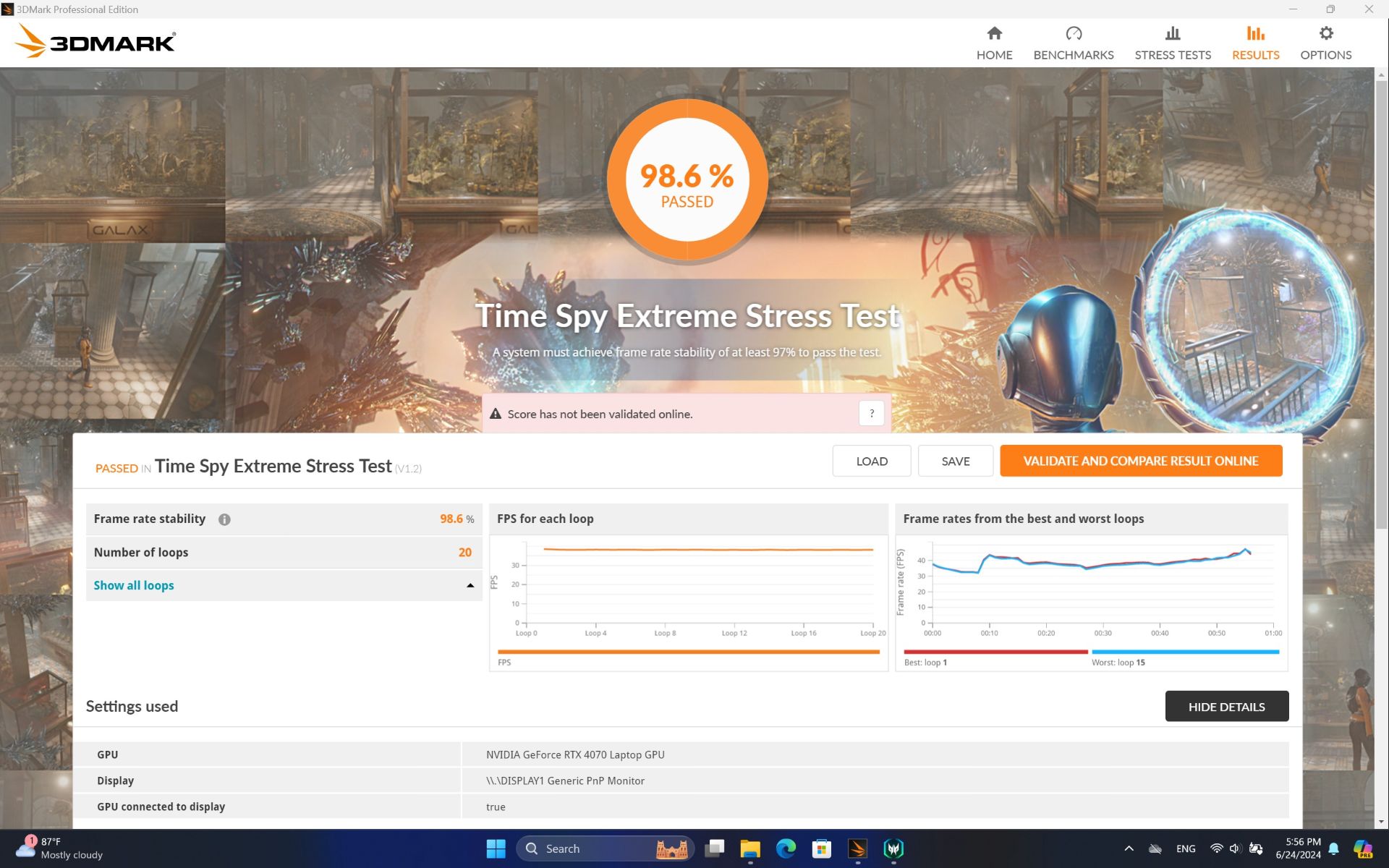1389x868 pixels.
Task: Click the warning triangle icon
Action: tap(496, 414)
